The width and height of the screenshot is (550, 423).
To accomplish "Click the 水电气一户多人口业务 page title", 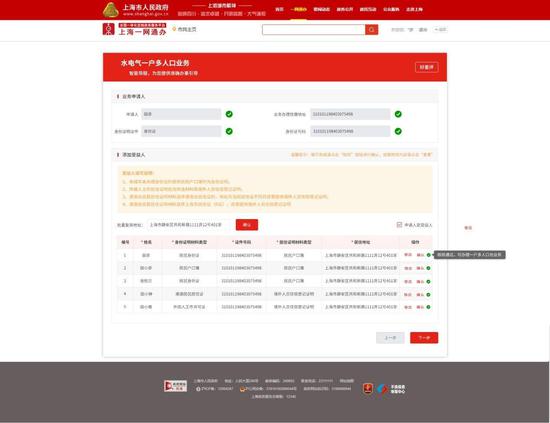I will click(155, 63).
